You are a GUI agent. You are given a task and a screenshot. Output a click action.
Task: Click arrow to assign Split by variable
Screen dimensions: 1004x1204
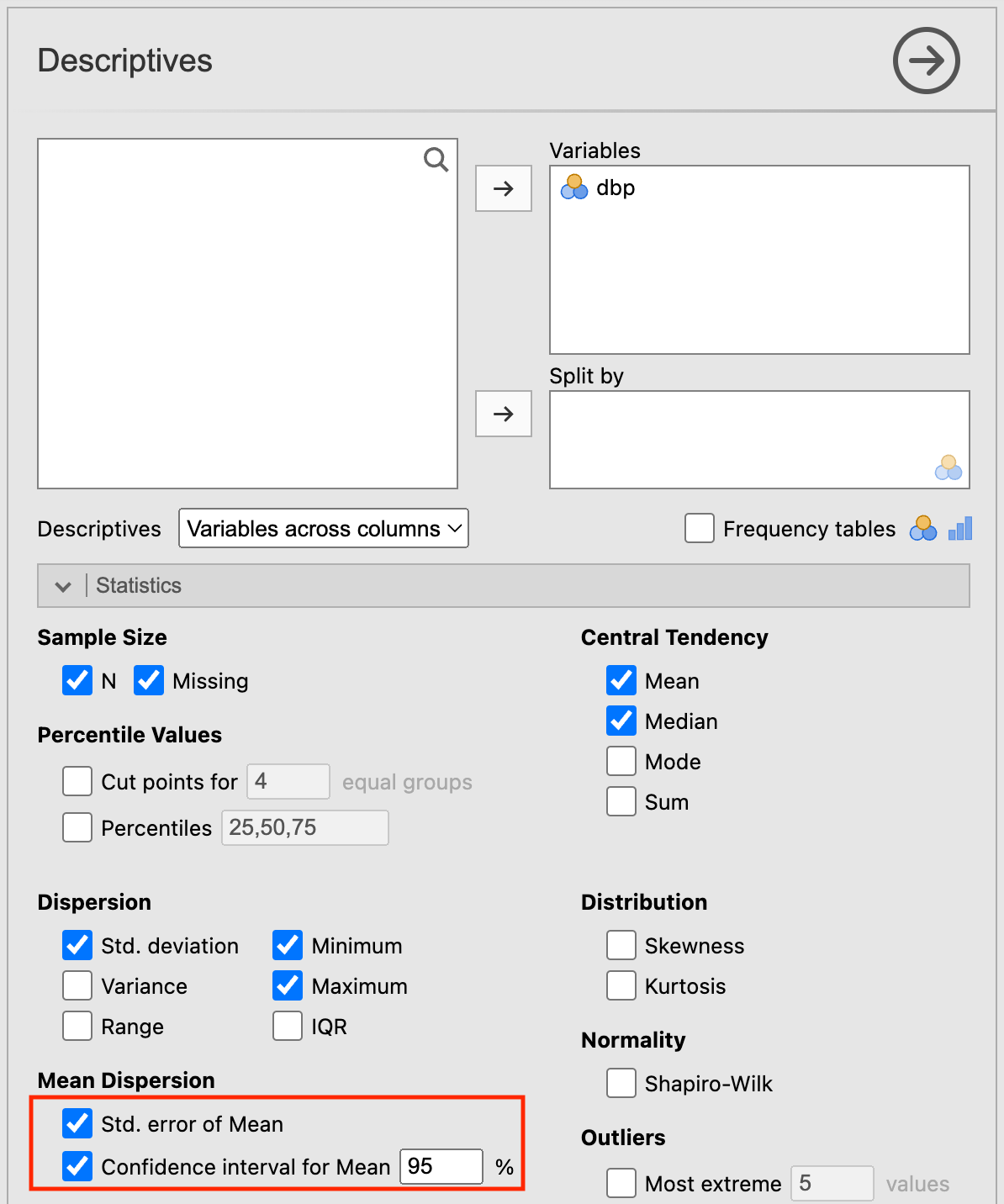pyautogui.click(x=503, y=414)
